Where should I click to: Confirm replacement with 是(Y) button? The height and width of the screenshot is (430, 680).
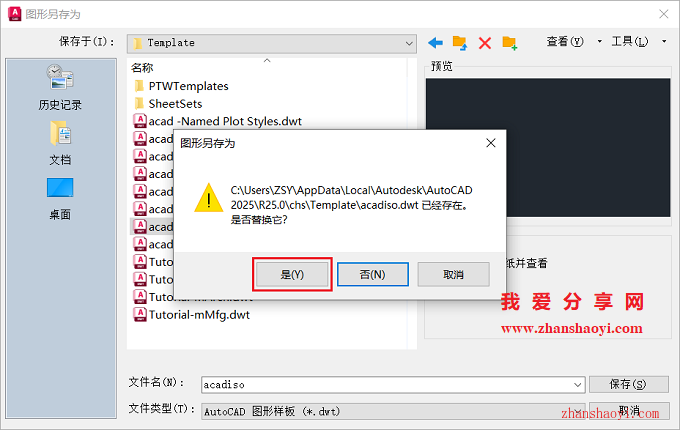292,274
